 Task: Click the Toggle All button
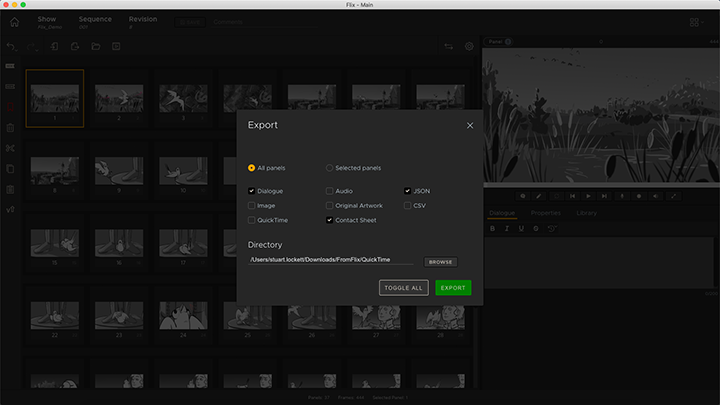pos(403,288)
